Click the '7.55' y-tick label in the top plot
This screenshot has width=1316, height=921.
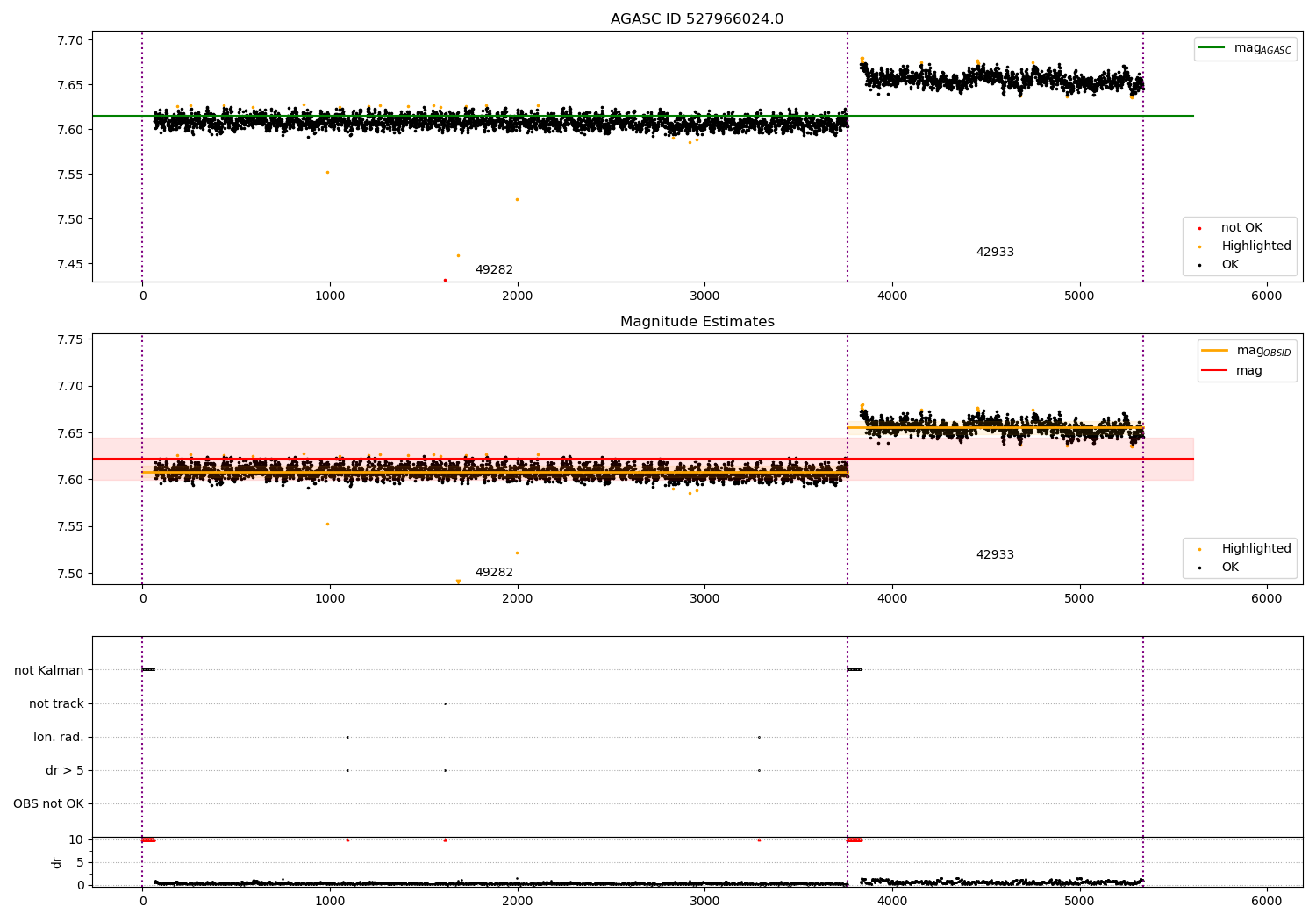(69, 175)
